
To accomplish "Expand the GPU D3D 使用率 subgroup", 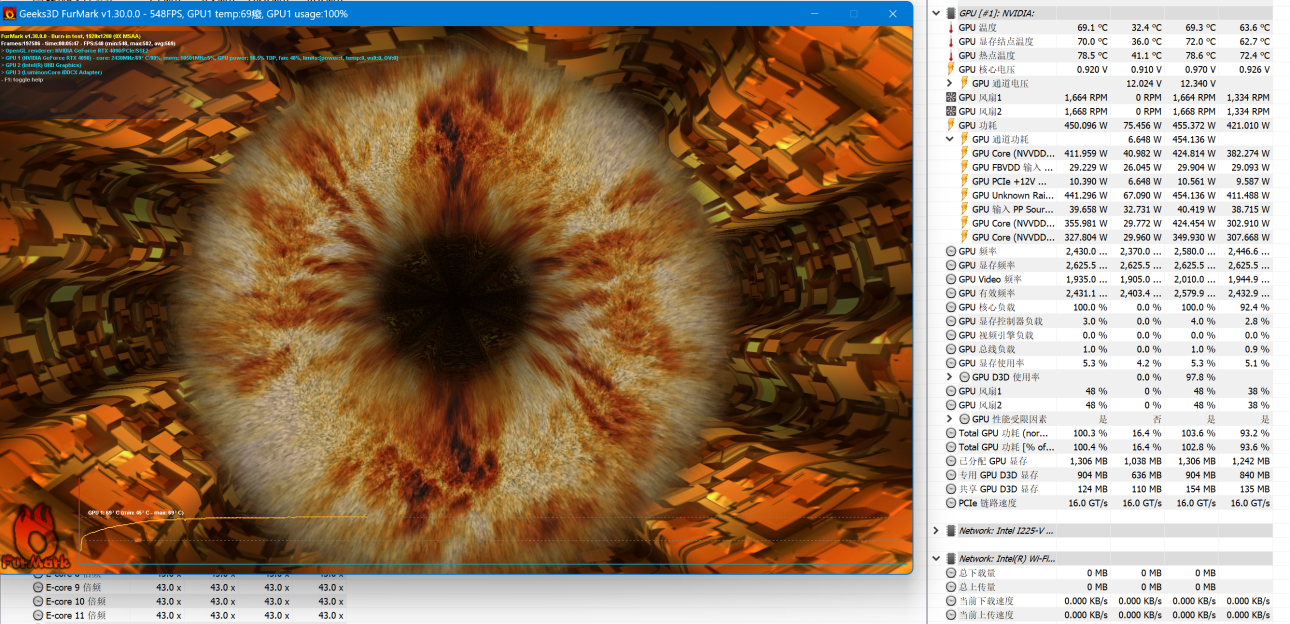I will click(x=950, y=378).
